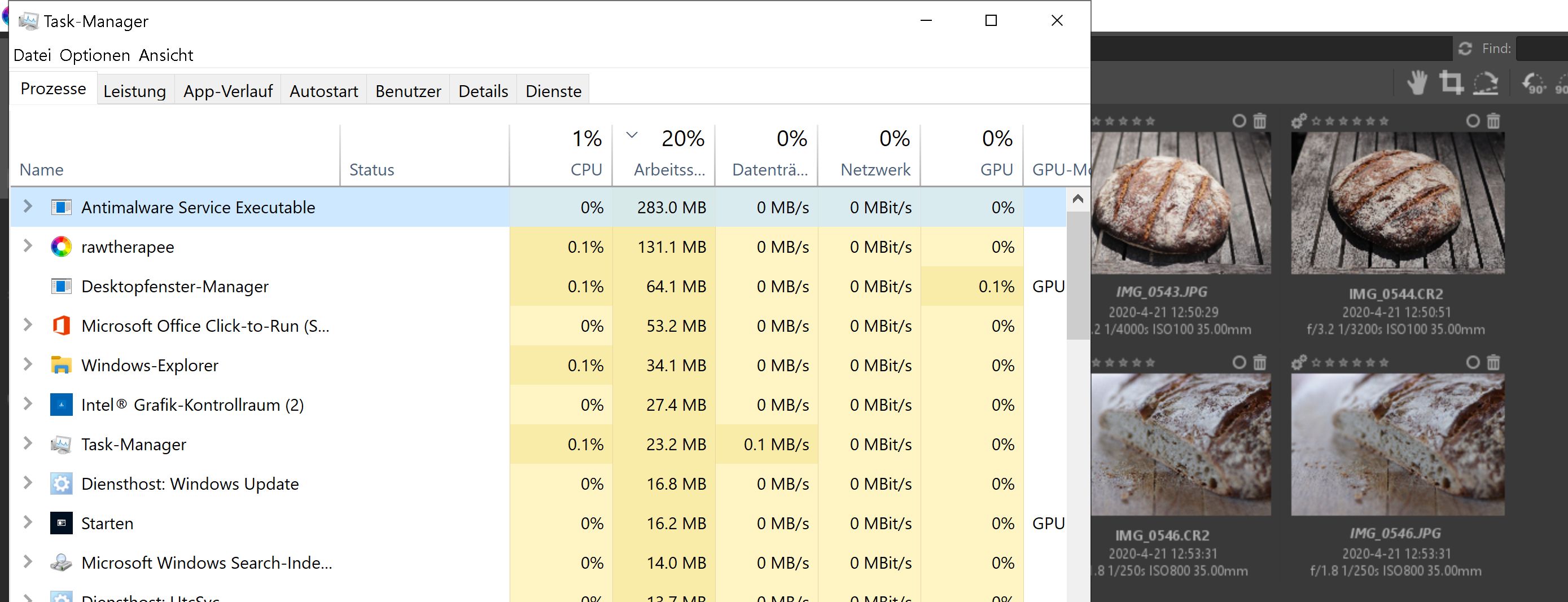Image resolution: width=1568 pixels, height=602 pixels.
Task: Move IMG_0544.CR2 to trash
Action: pos(1493,121)
